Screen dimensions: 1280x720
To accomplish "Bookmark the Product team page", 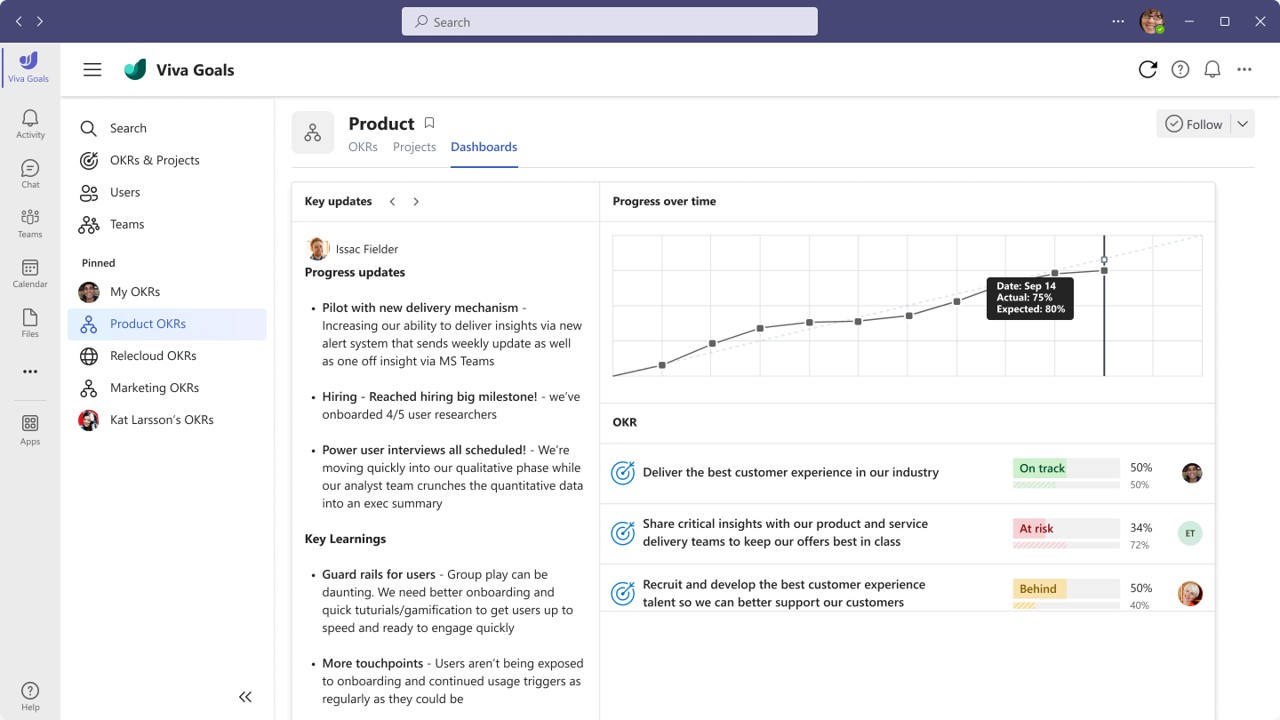I will (x=429, y=123).
